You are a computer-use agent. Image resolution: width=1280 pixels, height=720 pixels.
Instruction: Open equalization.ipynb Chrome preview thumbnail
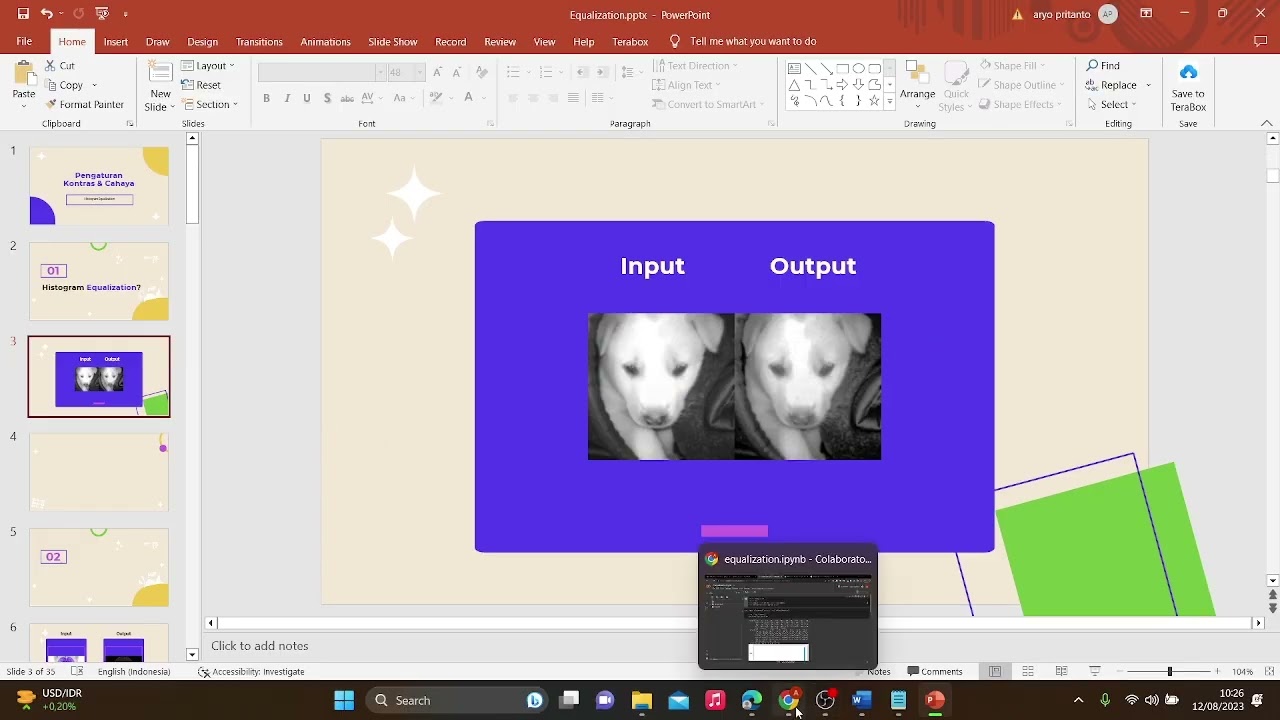(x=788, y=608)
